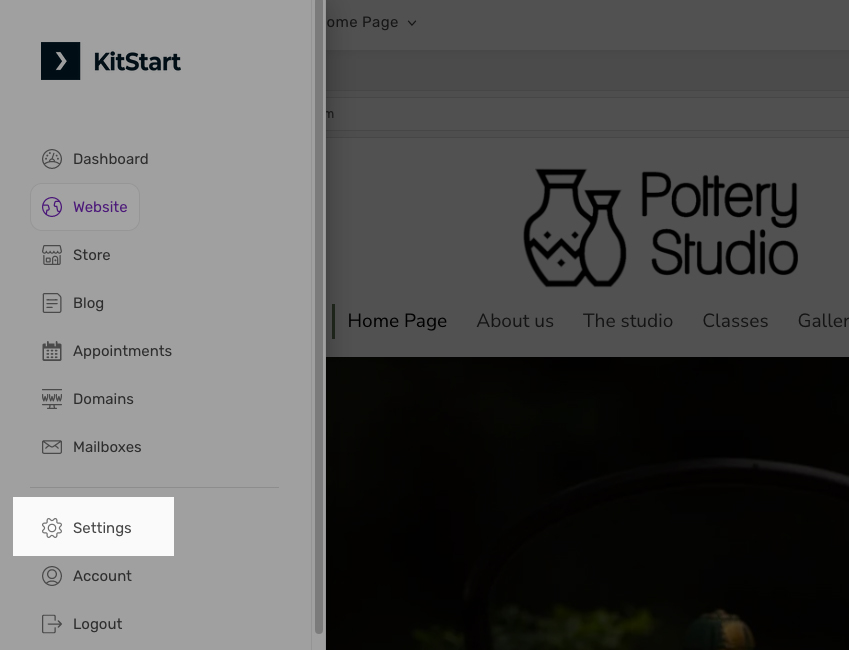849x650 pixels.
Task: Open the Blog menu label
Action: pyautogui.click(x=88, y=303)
